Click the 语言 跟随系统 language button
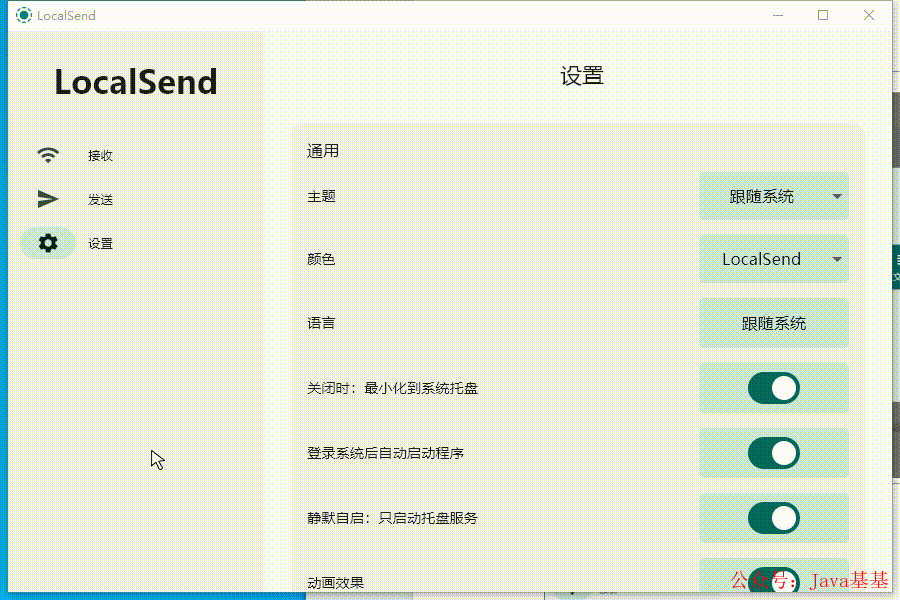 pyautogui.click(x=773, y=323)
